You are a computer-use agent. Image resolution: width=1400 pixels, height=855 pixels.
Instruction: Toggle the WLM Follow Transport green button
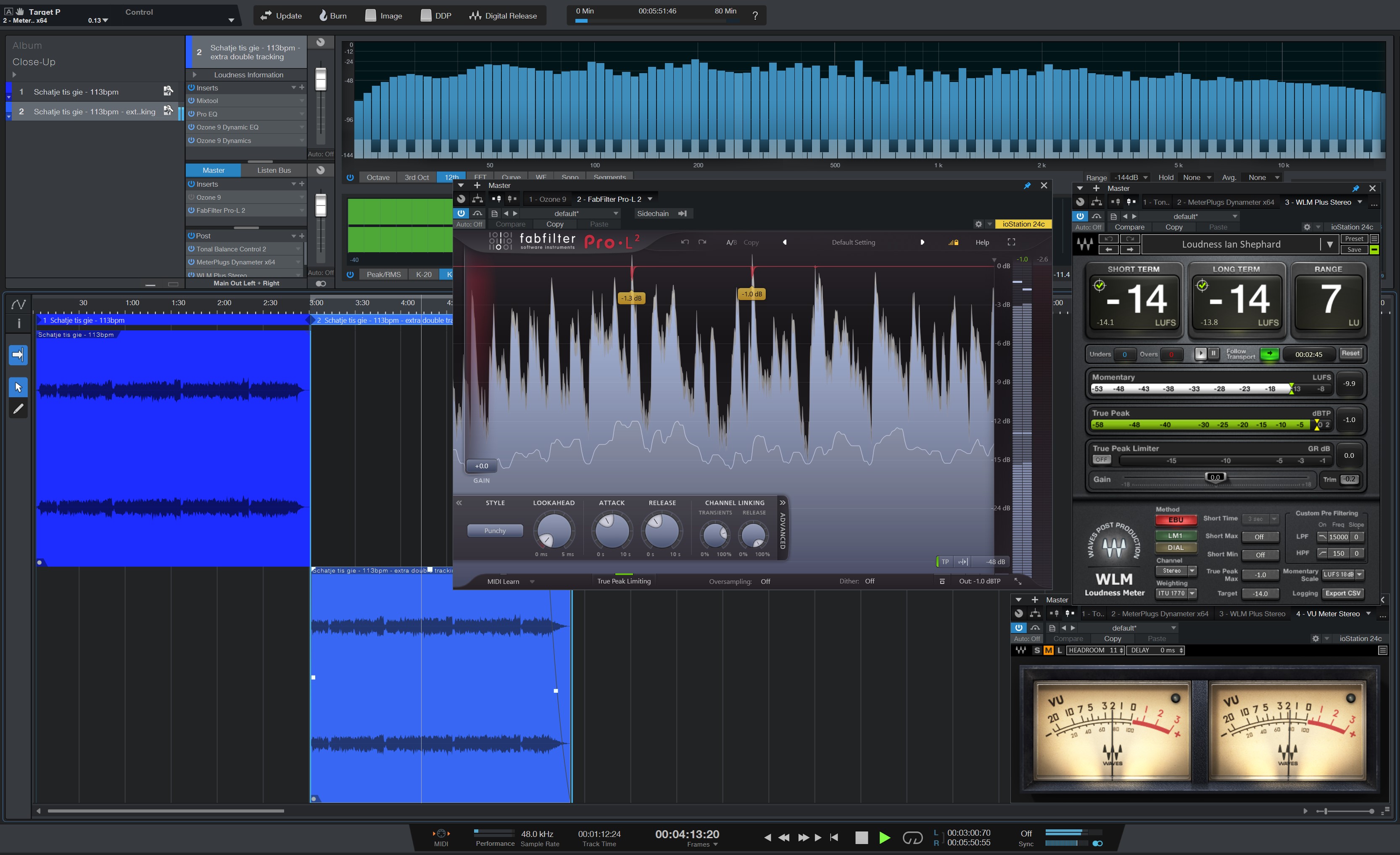[x=1269, y=354]
